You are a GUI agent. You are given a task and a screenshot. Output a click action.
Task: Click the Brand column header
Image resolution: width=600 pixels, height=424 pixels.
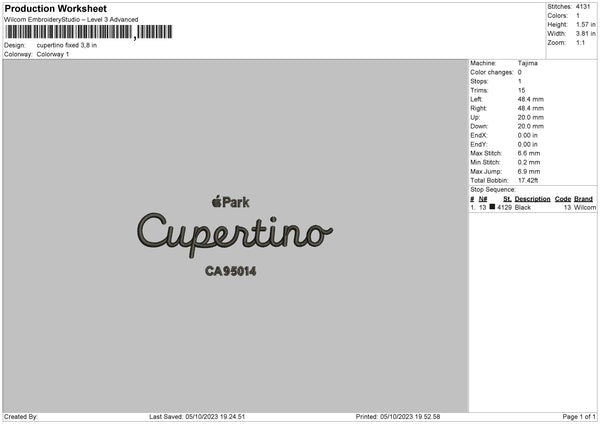click(584, 199)
